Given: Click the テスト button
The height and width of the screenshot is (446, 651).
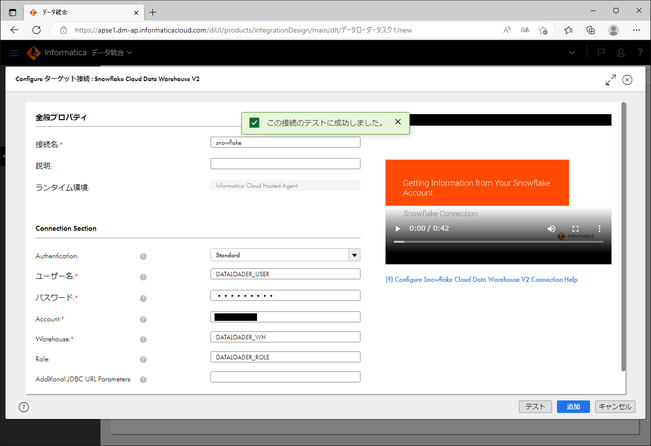Looking at the screenshot, I should click(535, 407).
